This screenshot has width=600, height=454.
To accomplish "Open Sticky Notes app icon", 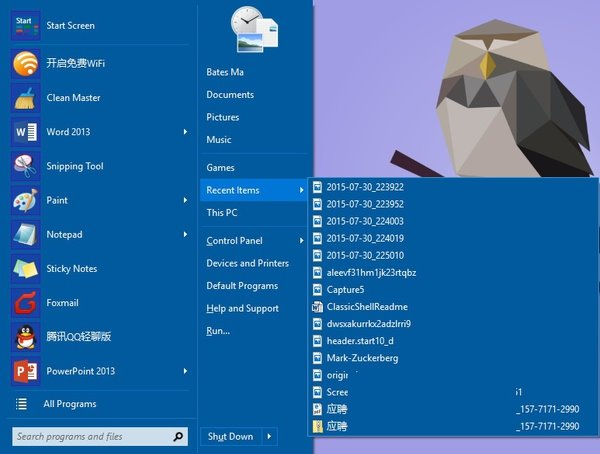I will tap(25, 269).
